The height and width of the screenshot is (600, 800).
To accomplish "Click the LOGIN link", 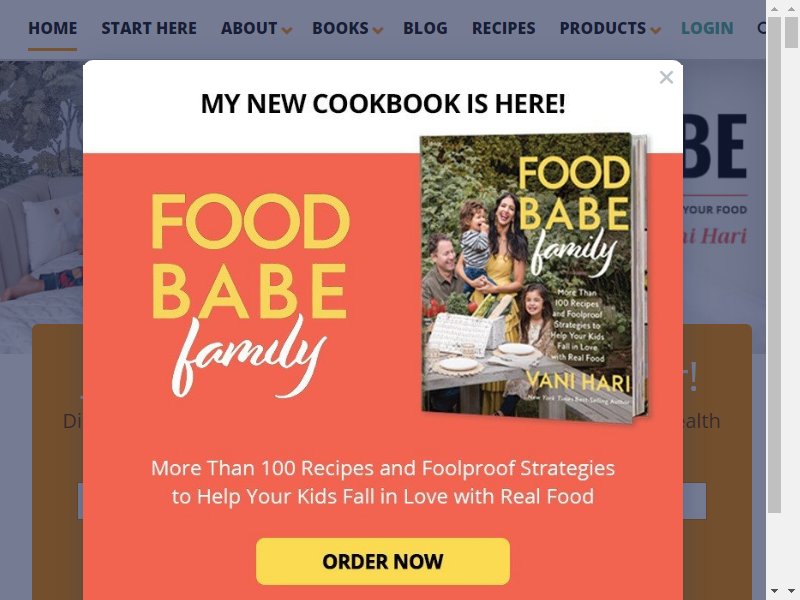I will [707, 28].
